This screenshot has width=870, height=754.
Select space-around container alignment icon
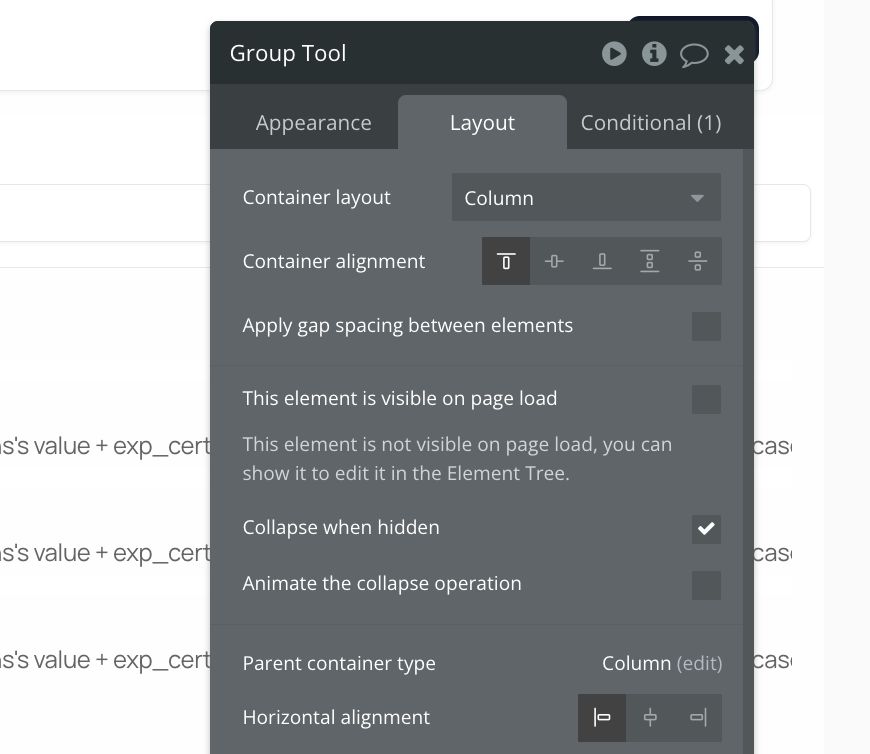697,261
